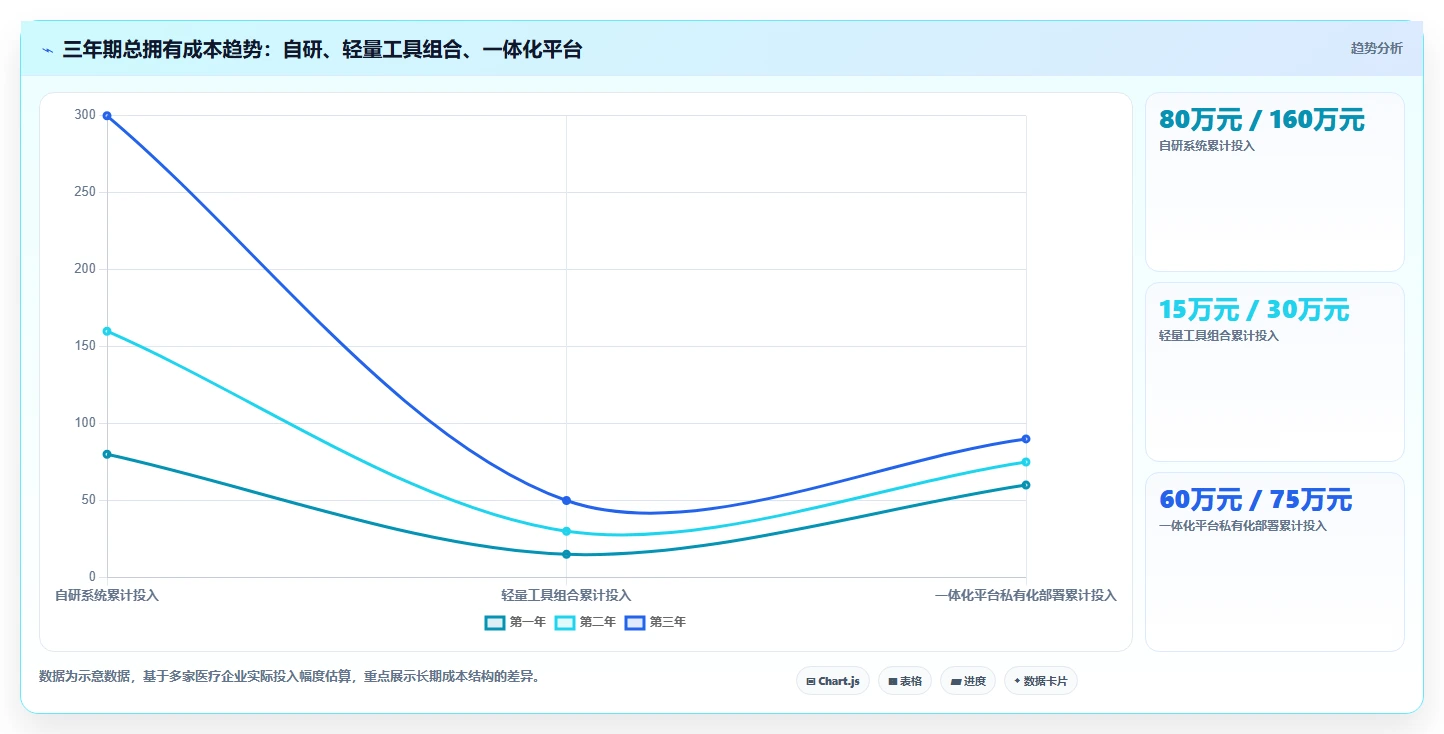The height and width of the screenshot is (734, 1444).
Task: Select the 数据卡片 chip
Action: [1041, 681]
